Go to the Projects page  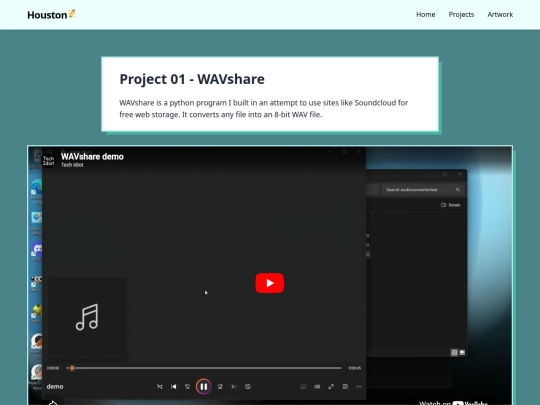coord(461,14)
